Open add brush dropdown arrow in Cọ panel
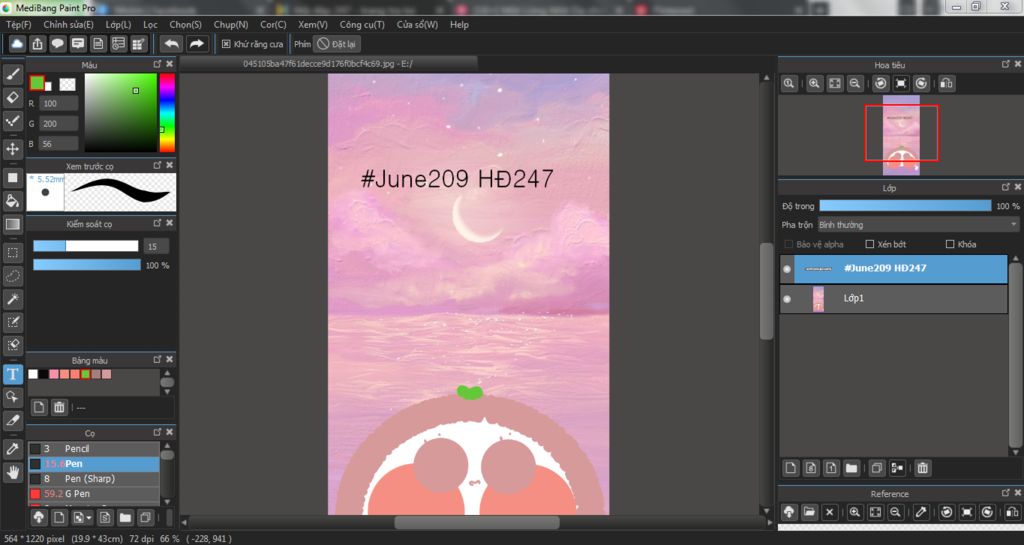1024x545 pixels. (x=88, y=518)
